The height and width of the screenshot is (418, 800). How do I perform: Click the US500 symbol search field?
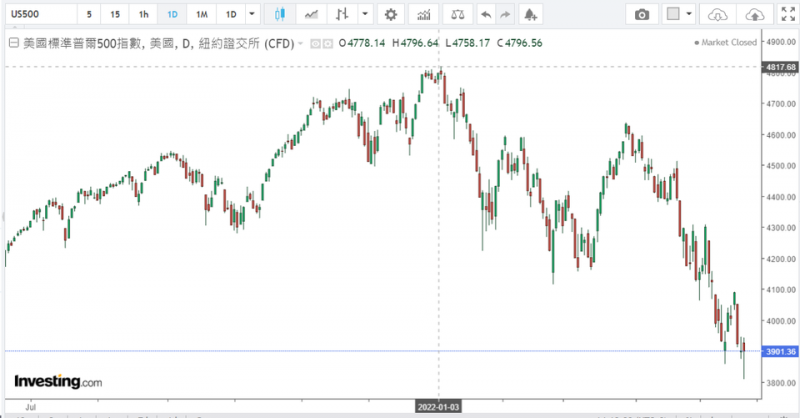[x=38, y=15]
